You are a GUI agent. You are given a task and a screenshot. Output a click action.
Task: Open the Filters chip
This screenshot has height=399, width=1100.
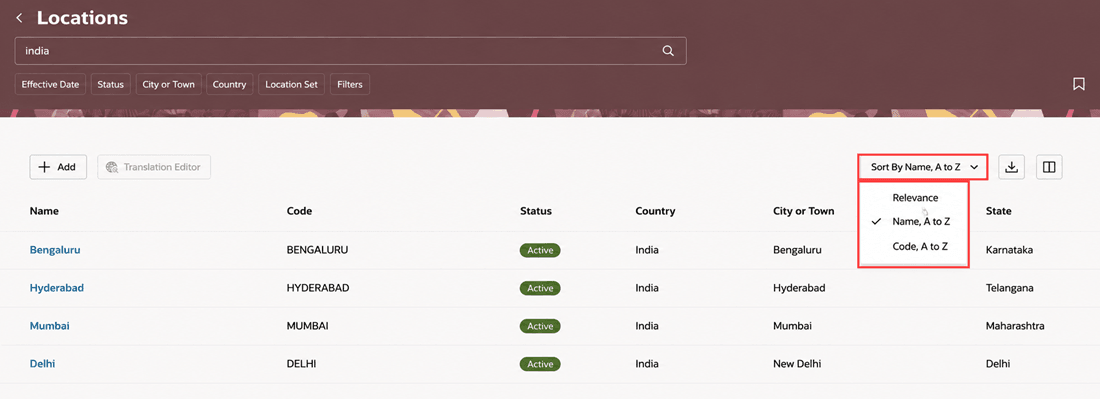tap(349, 84)
